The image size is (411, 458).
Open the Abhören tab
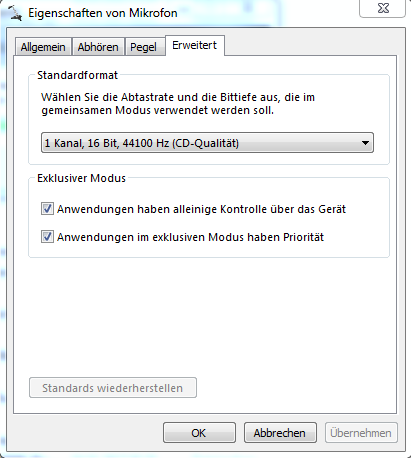[98, 47]
